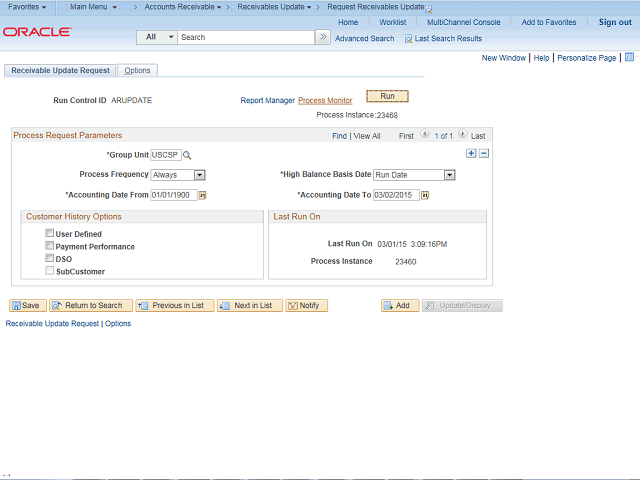Focus the Accounting Date To field
The width and height of the screenshot is (640, 480).
coord(396,195)
